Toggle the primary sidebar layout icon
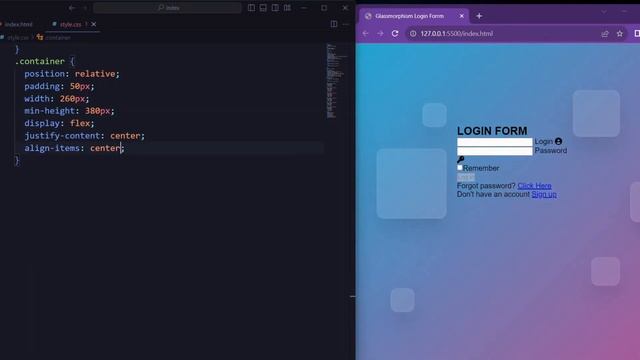This screenshot has width=640, height=360. click(x=251, y=8)
